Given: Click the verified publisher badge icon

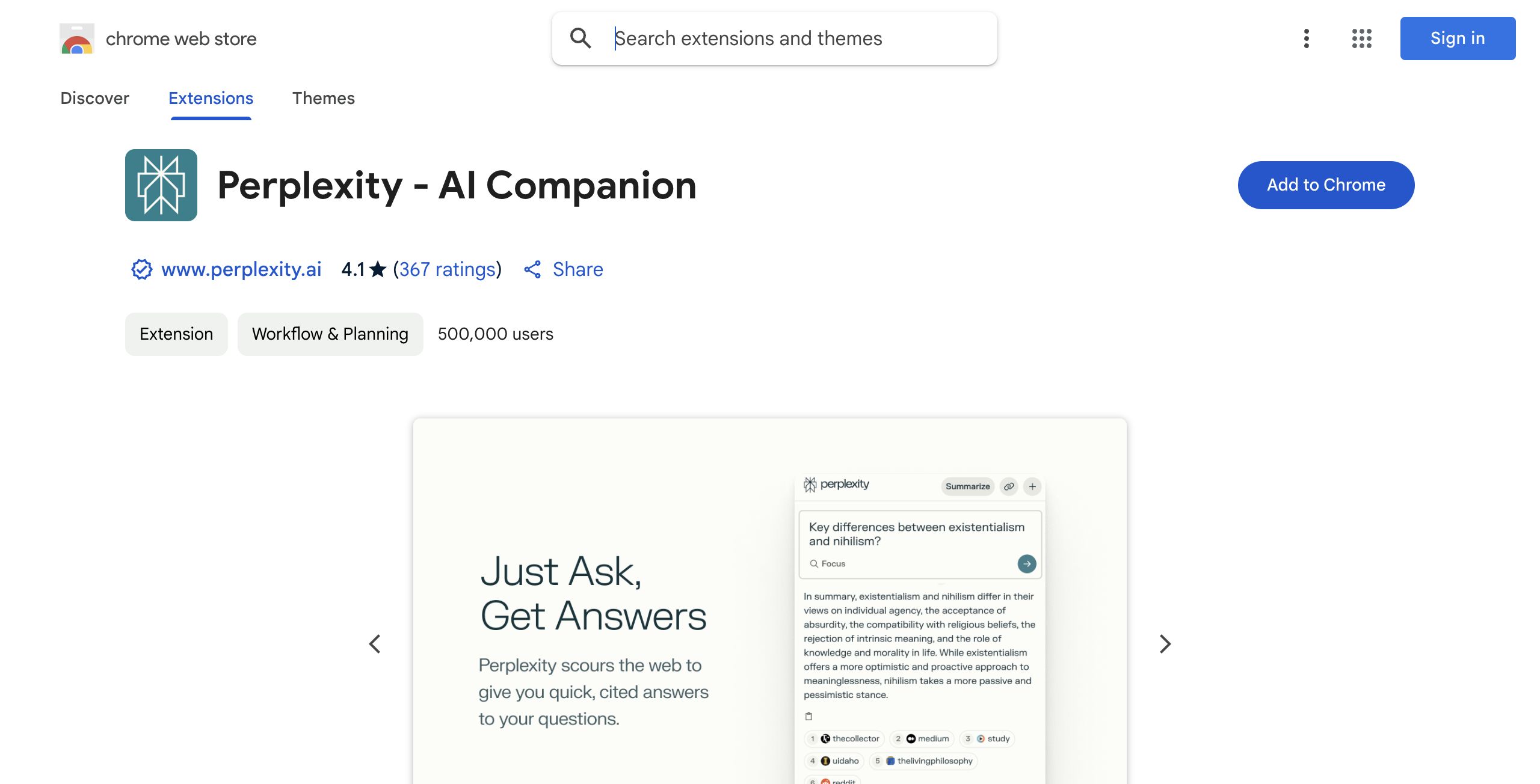Looking at the screenshot, I should click(142, 269).
